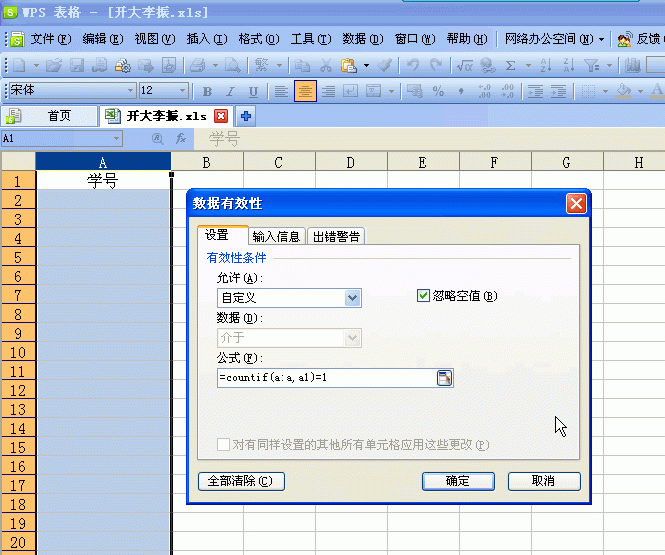665x555 pixels.
Task: Click the undo arrow icon
Action: (x=413, y=65)
